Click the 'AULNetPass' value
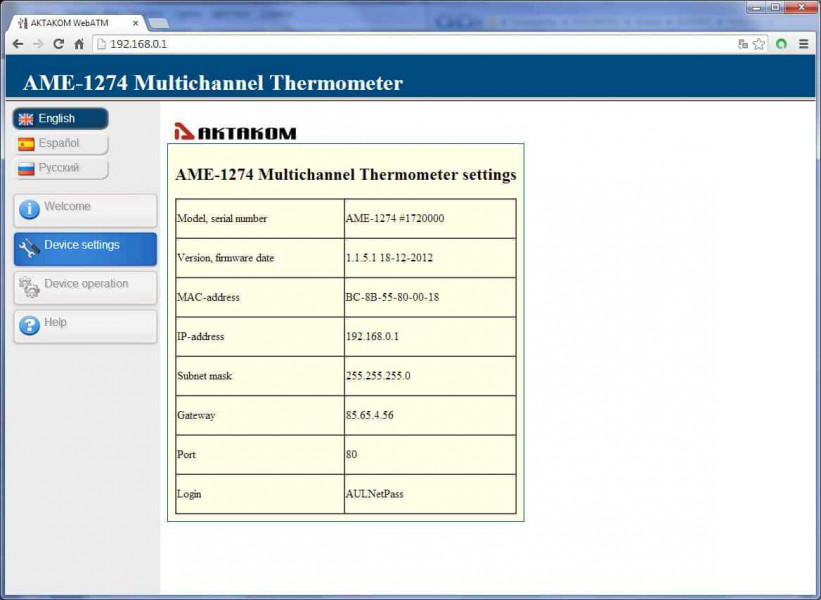Screen dimensions: 821x600 [x=374, y=494]
